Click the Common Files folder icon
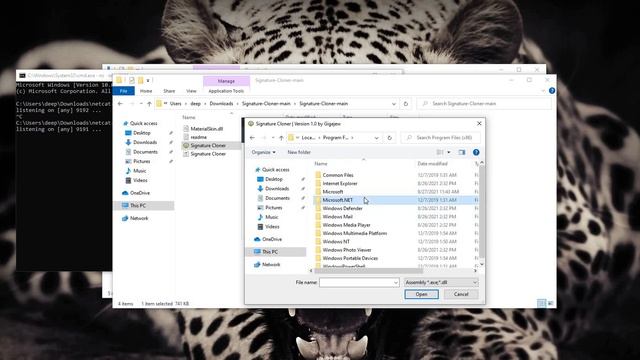 (318, 175)
